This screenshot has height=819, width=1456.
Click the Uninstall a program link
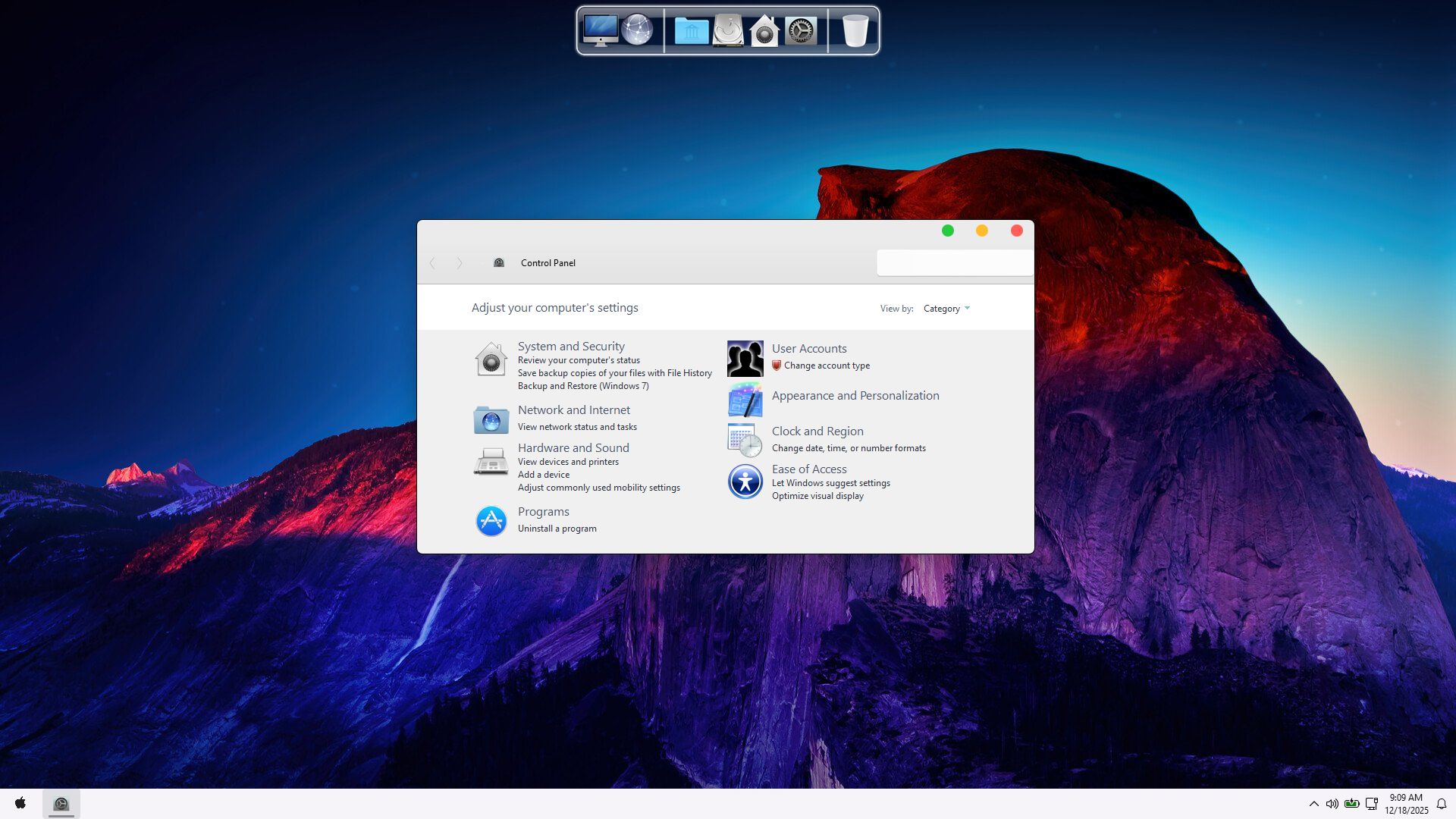557,529
